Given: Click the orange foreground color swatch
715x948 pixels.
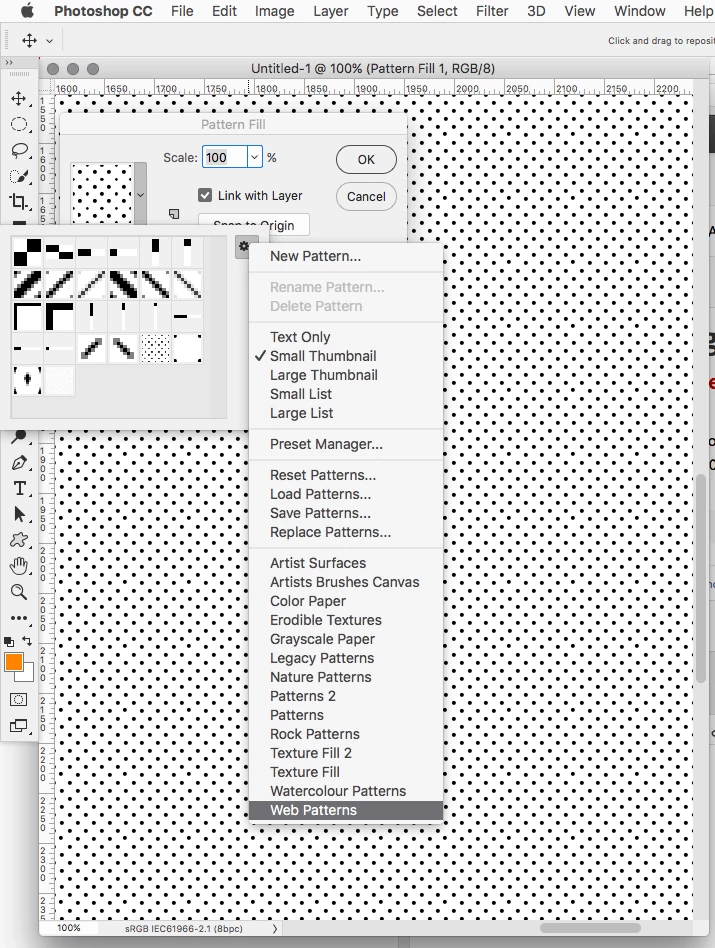Looking at the screenshot, I should click(x=14, y=662).
